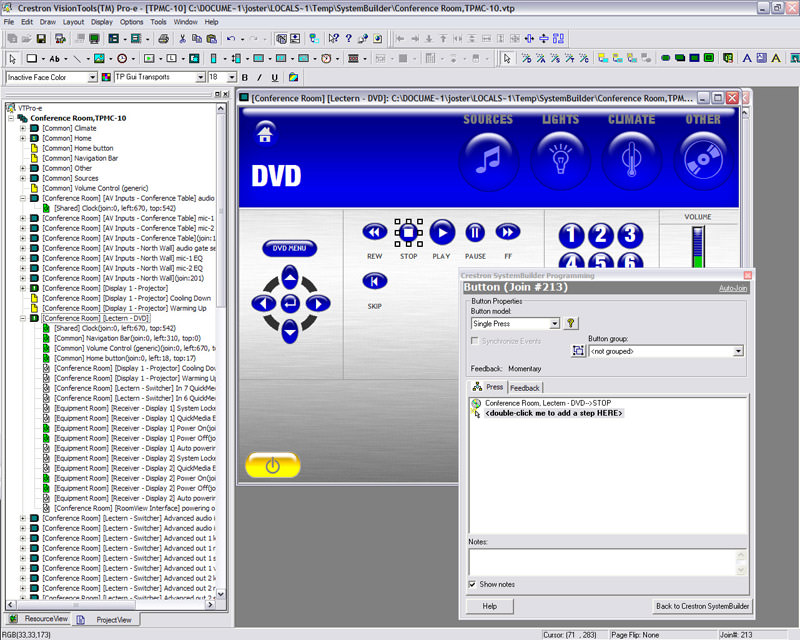Toggle the Show notes checkbox
800x640 pixels.
pos(472,584)
